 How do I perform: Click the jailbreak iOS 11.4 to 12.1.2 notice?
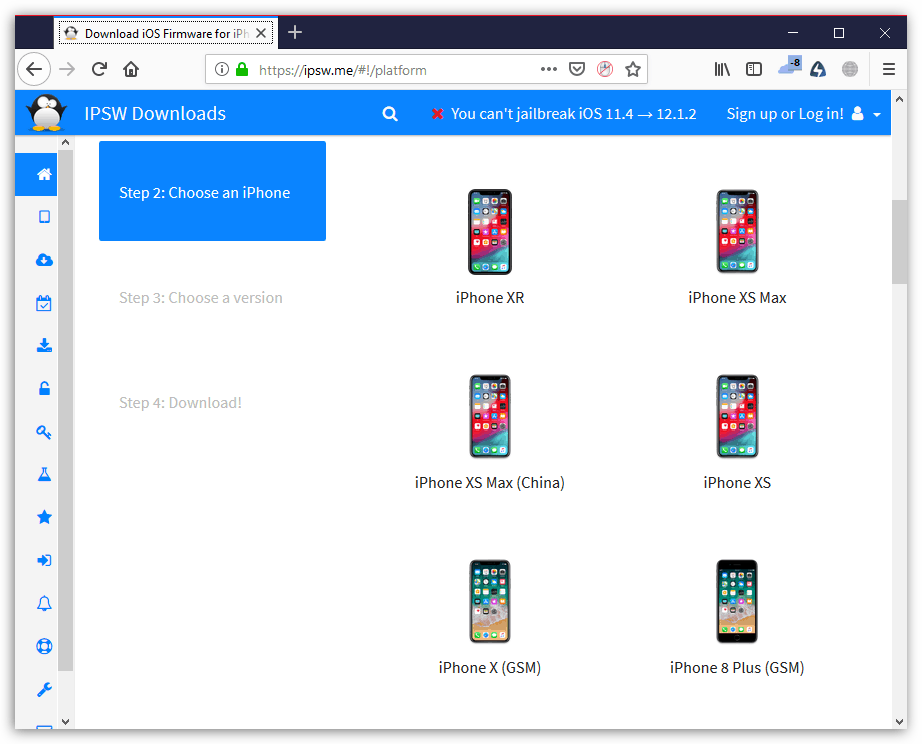tap(564, 114)
